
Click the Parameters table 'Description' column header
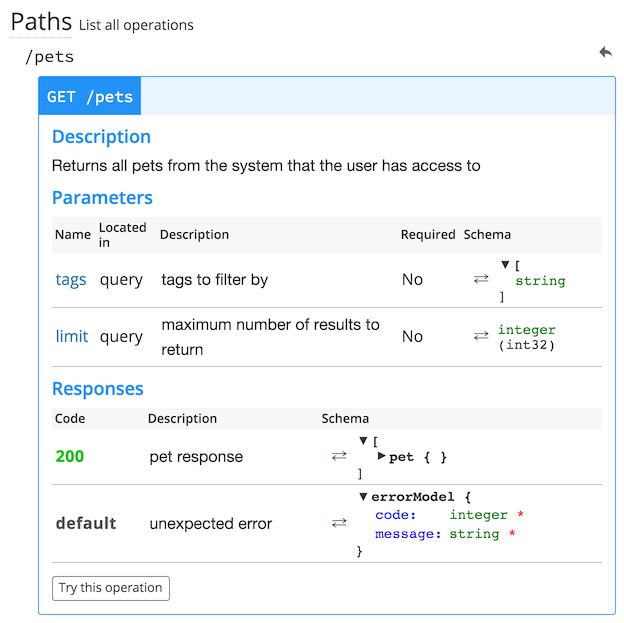[194, 234]
